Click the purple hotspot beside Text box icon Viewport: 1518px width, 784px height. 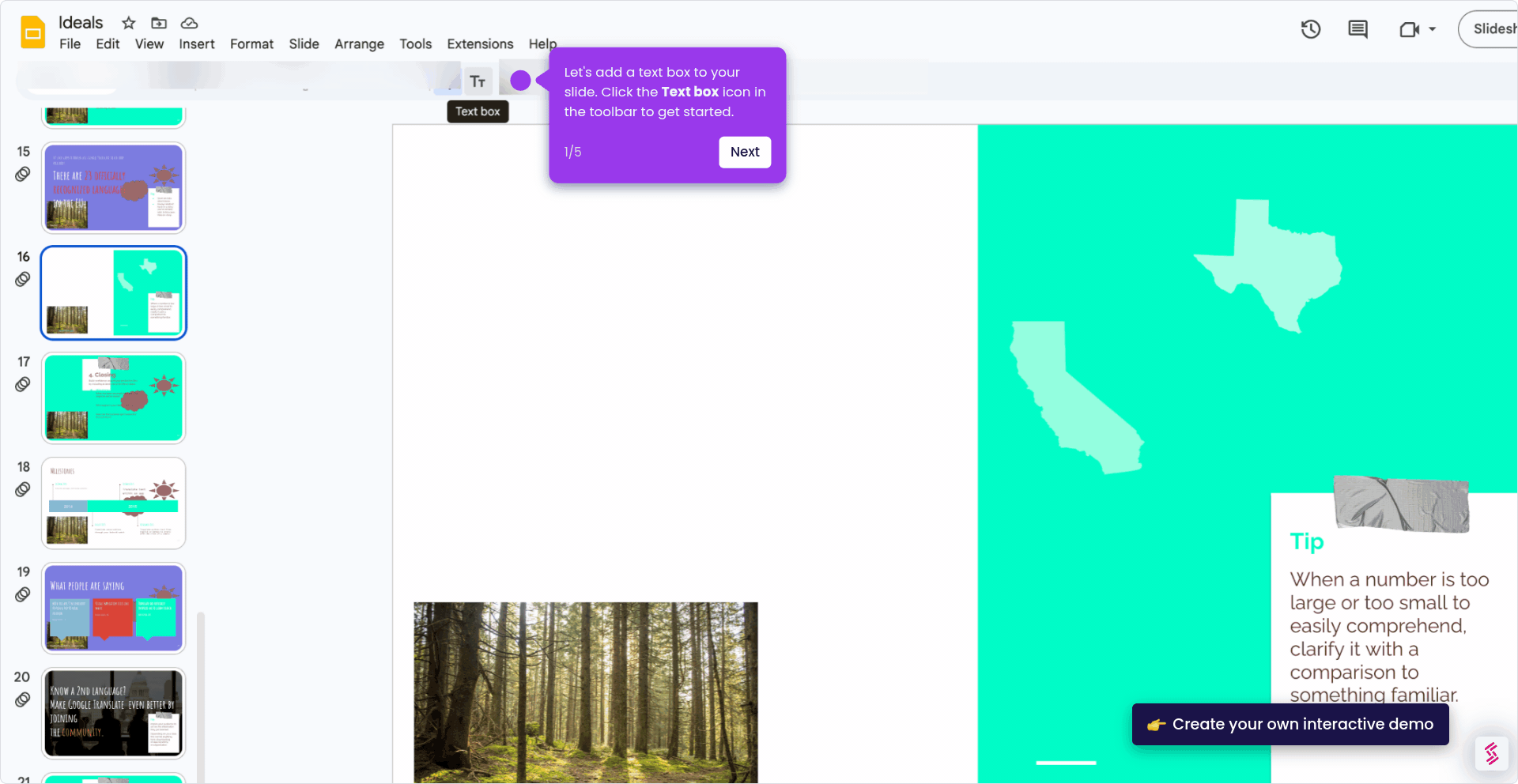click(x=520, y=81)
